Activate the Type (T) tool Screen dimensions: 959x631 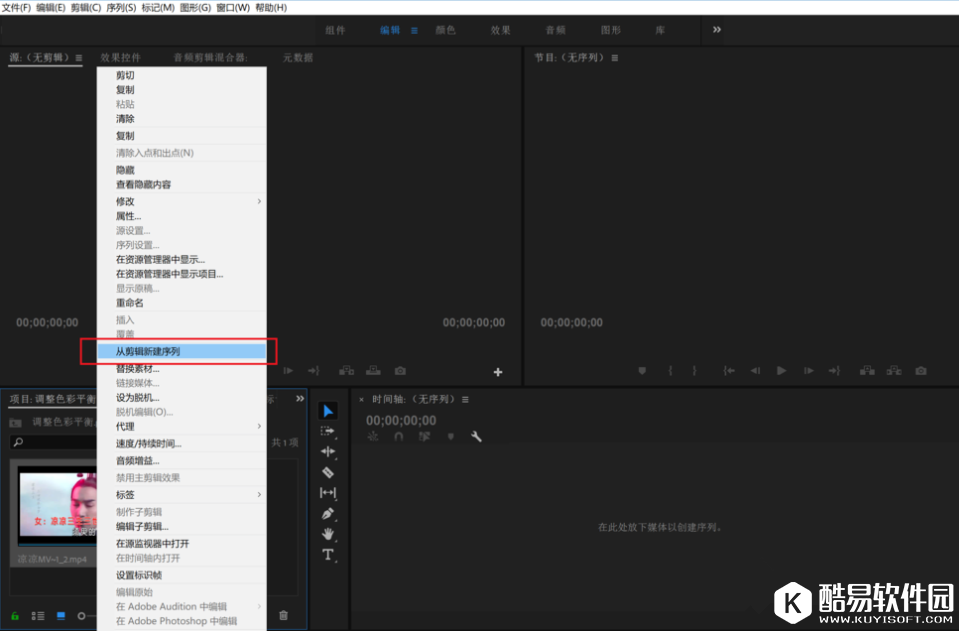point(328,555)
